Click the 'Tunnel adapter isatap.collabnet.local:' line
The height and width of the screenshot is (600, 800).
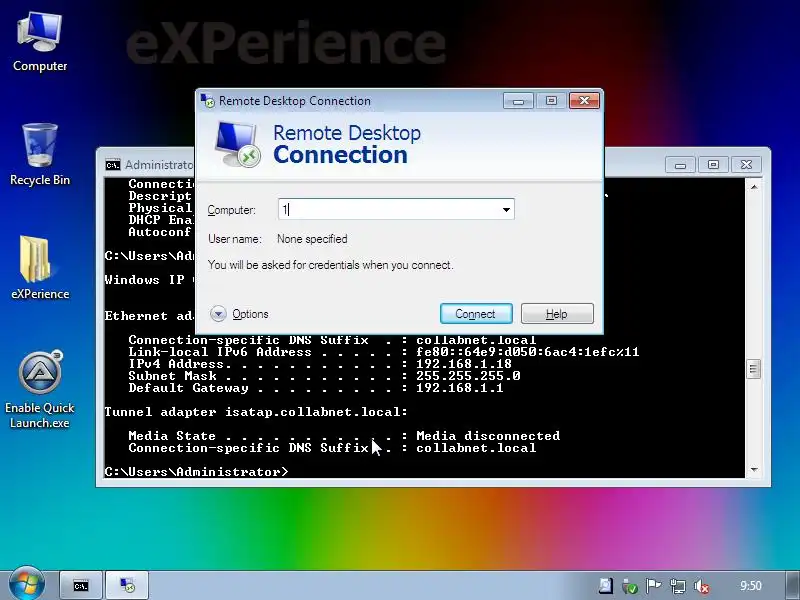point(256,412)
